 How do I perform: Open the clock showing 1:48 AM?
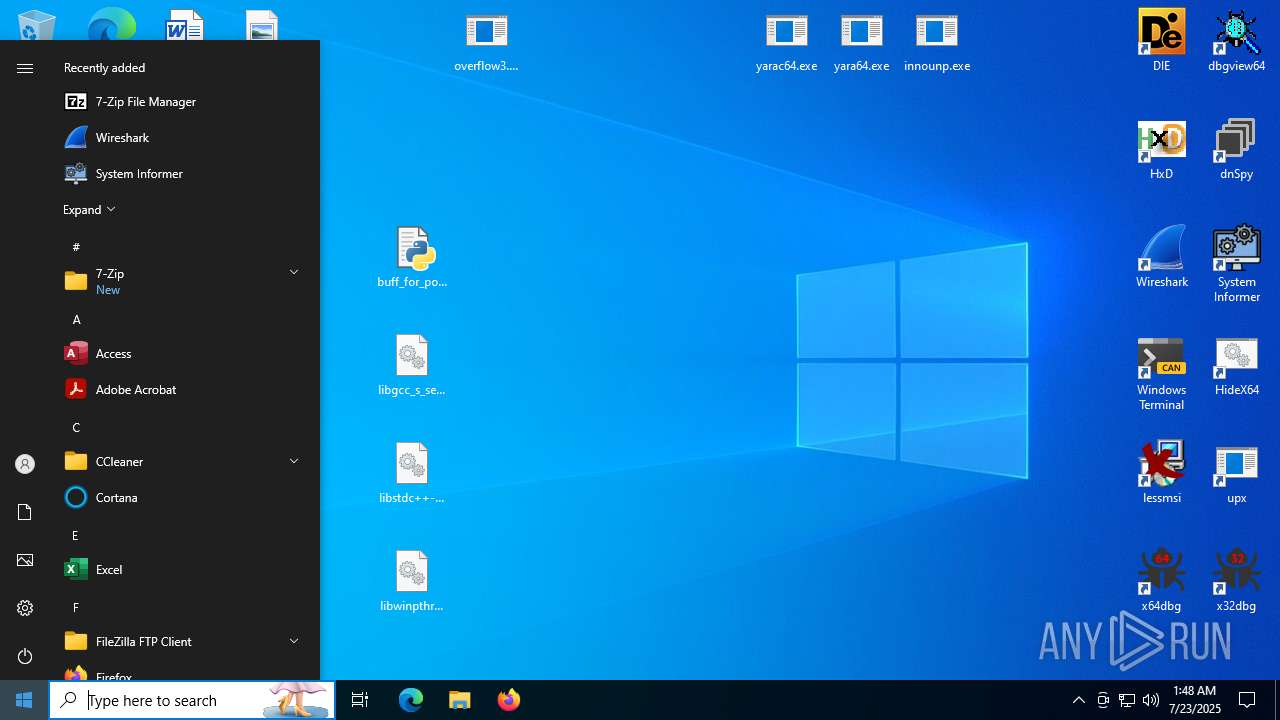1194,700
